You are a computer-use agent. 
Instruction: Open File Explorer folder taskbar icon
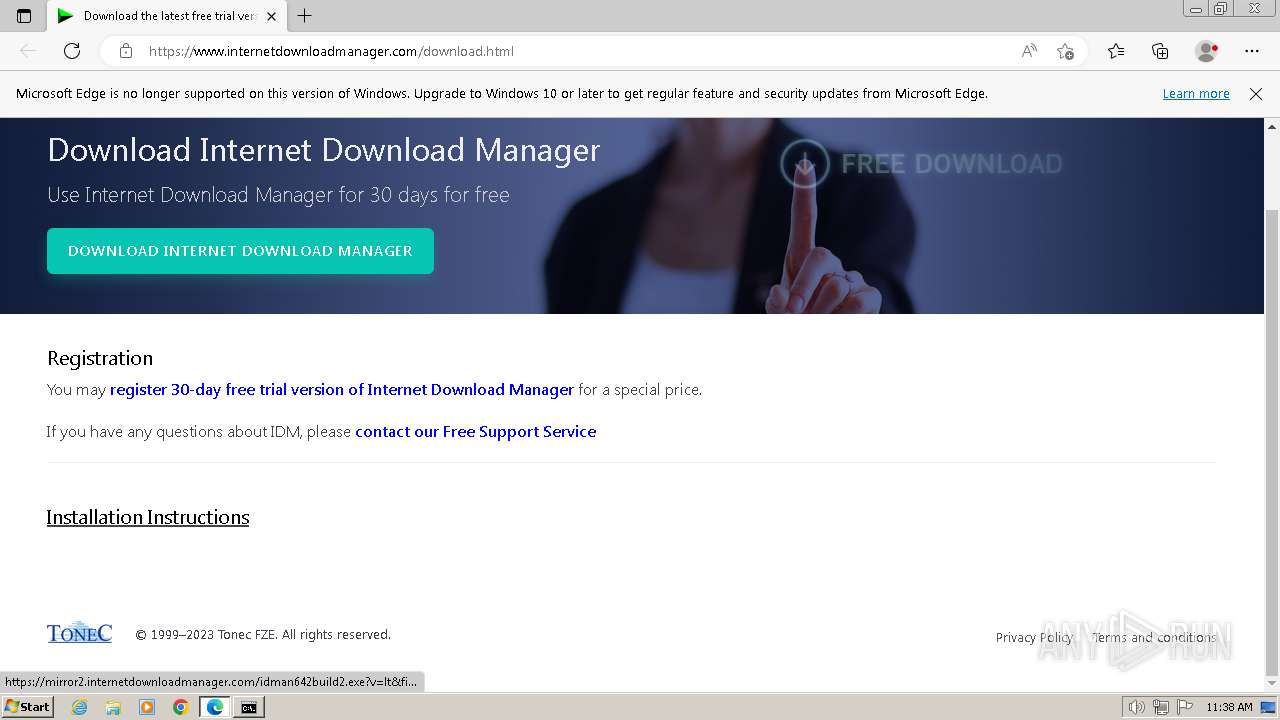pyautogui.click(x=113, y=707)
